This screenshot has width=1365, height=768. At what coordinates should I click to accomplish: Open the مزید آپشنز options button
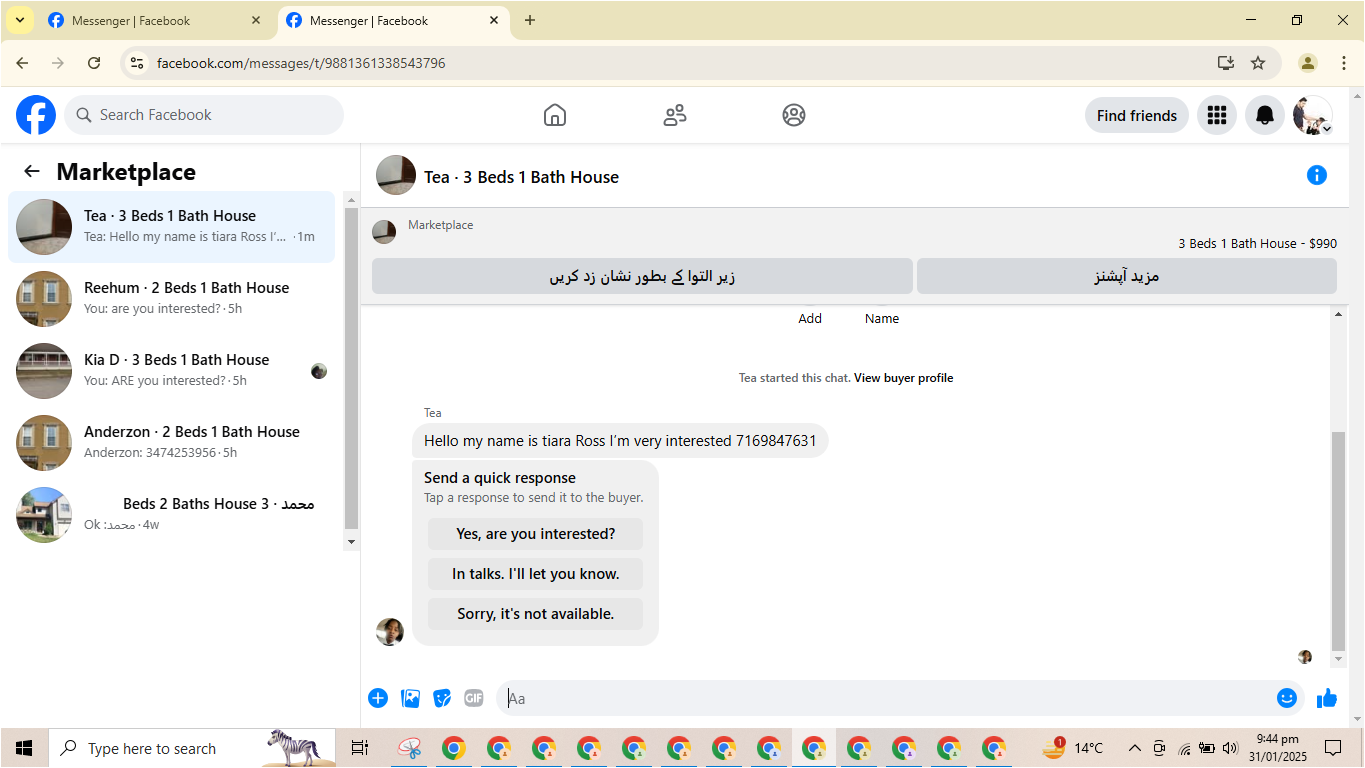click(1127, 276)
